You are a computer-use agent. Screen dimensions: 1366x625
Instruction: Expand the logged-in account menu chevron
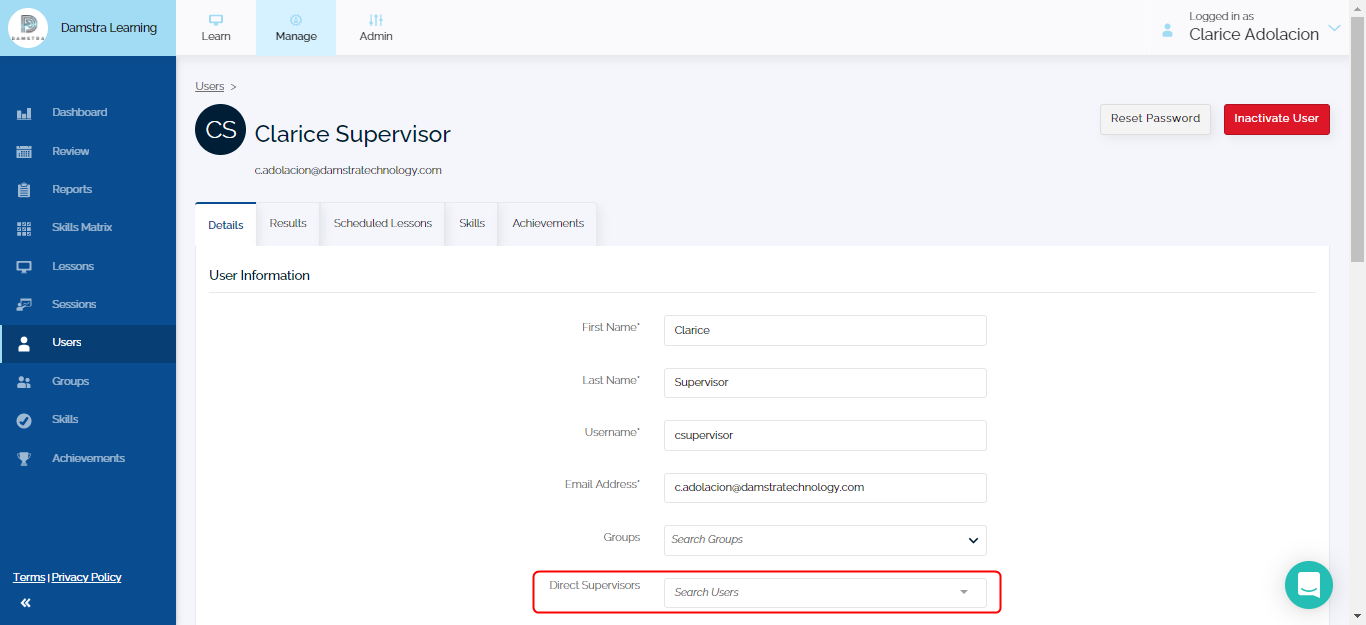(x=1335, y=28)
